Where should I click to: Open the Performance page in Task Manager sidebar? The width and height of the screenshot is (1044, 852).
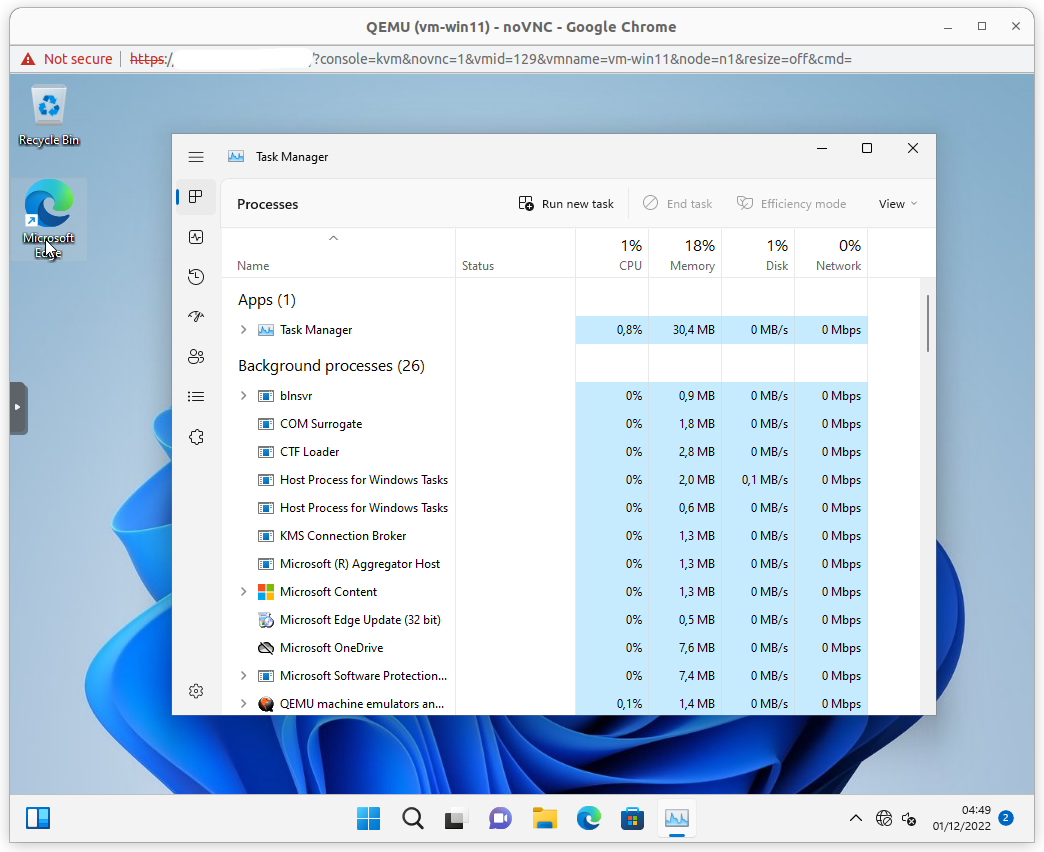[x=196, y=237]
